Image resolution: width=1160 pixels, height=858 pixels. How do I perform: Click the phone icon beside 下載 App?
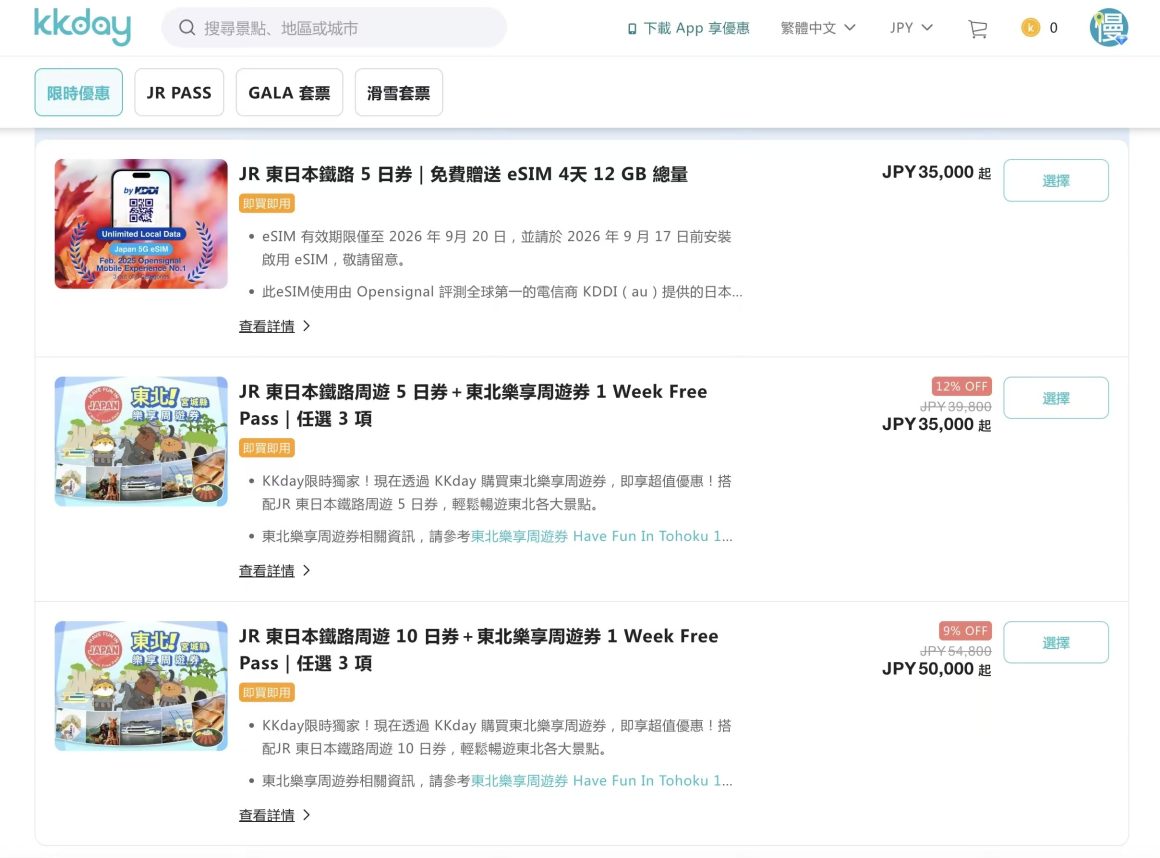632,28
